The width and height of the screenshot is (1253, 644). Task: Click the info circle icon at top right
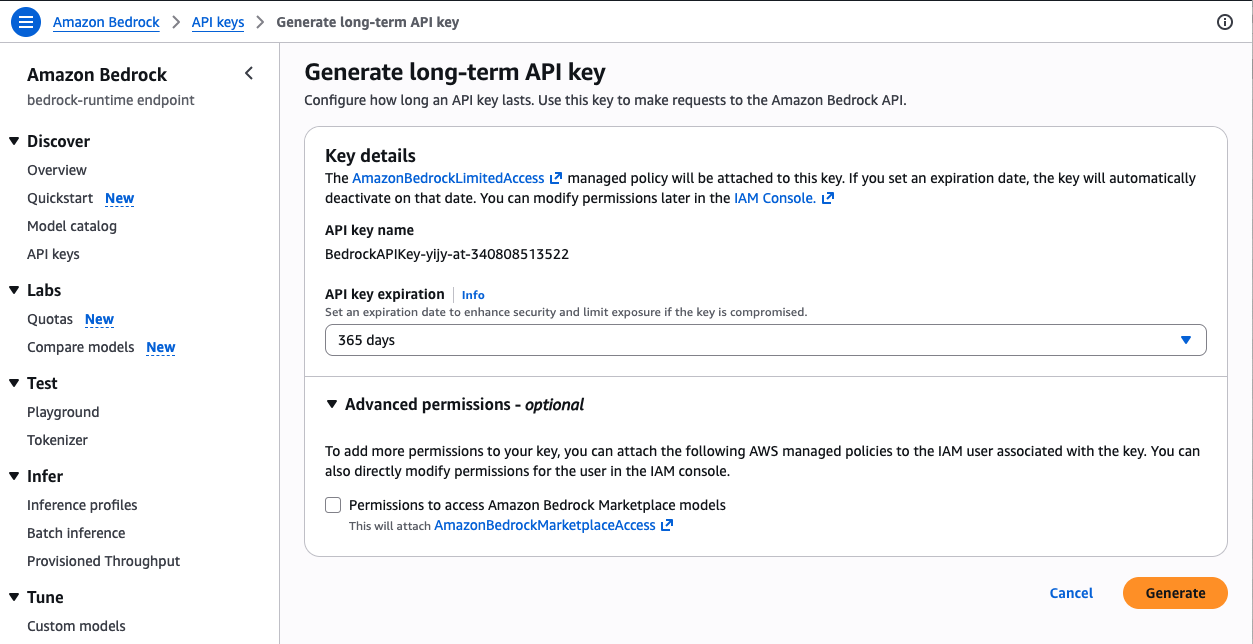[x=1225, y=22]
